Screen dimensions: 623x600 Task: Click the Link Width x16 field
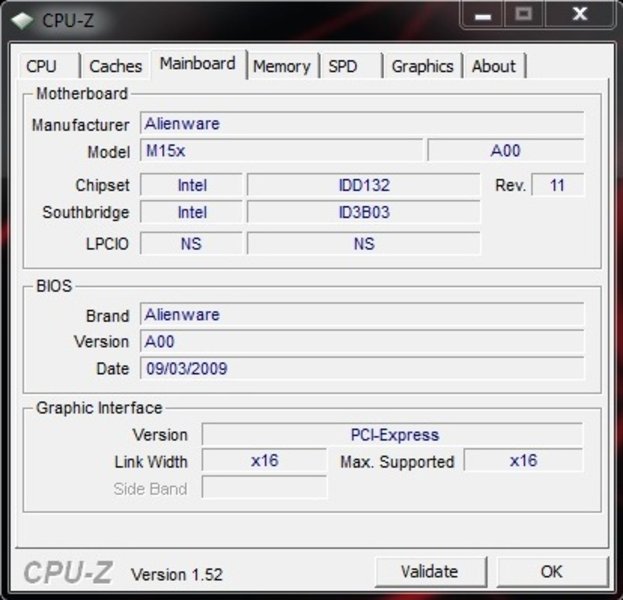[x=264, y=461]
